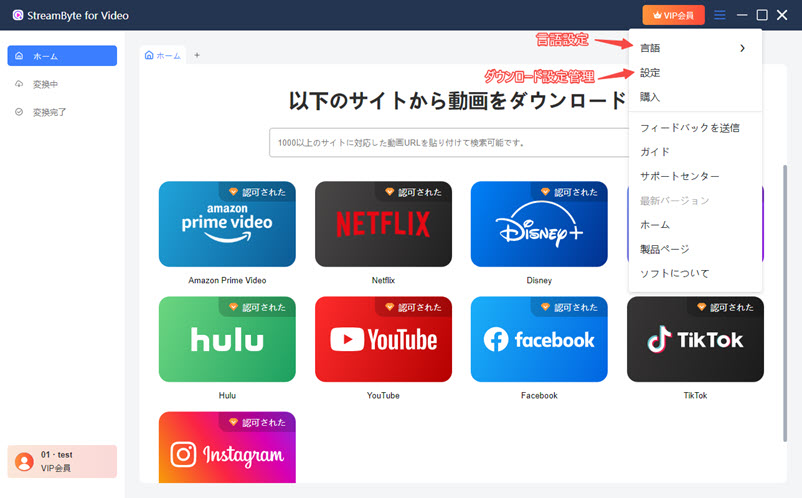Open 設定 from the menu

pyautogui.click(x=695, y=73)
